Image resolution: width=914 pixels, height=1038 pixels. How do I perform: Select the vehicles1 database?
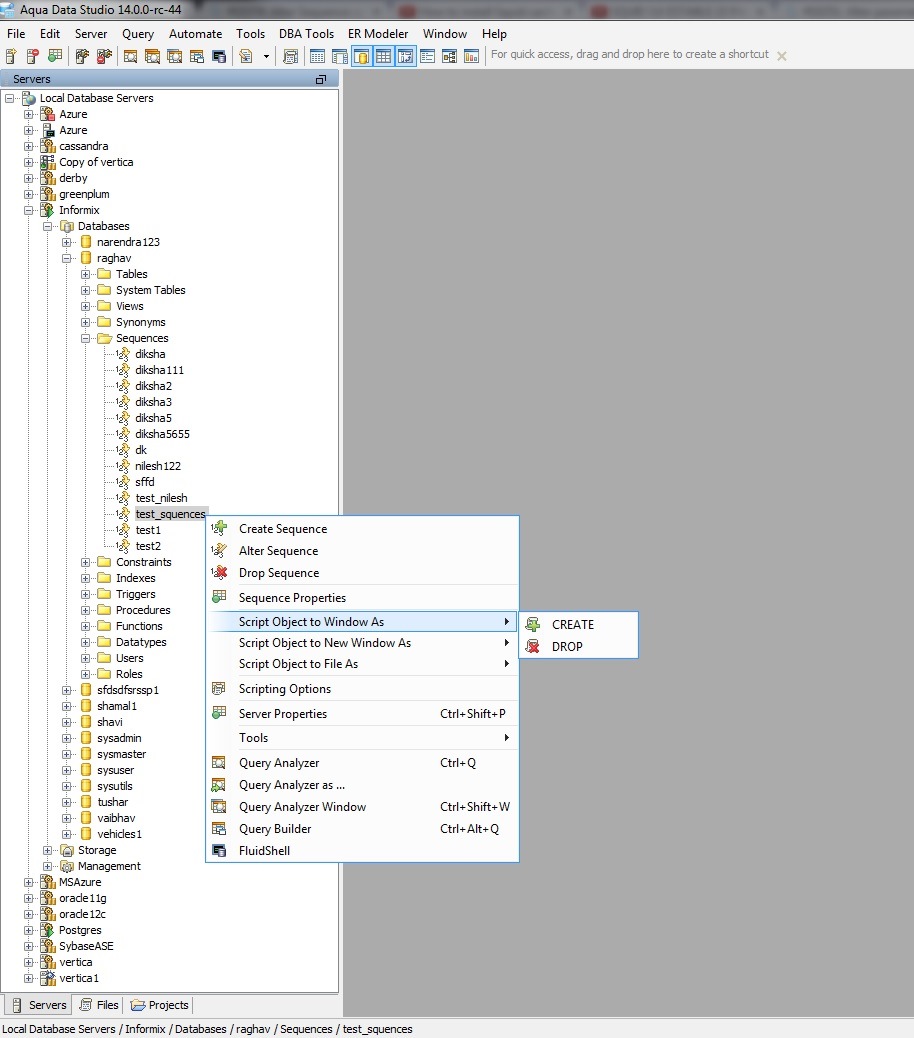click(119, 834)
